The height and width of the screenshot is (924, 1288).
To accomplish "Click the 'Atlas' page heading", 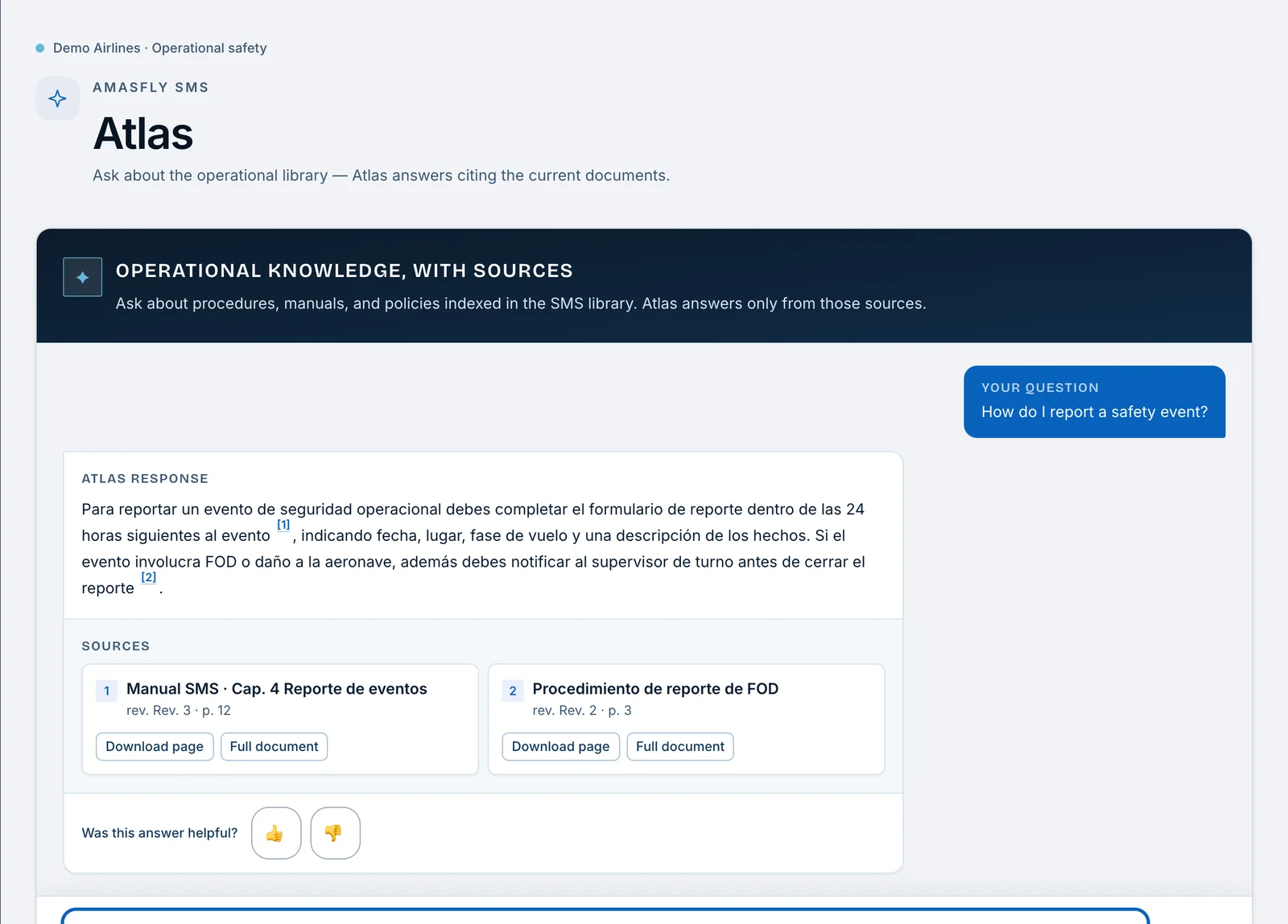I will [x=143, y=134].
